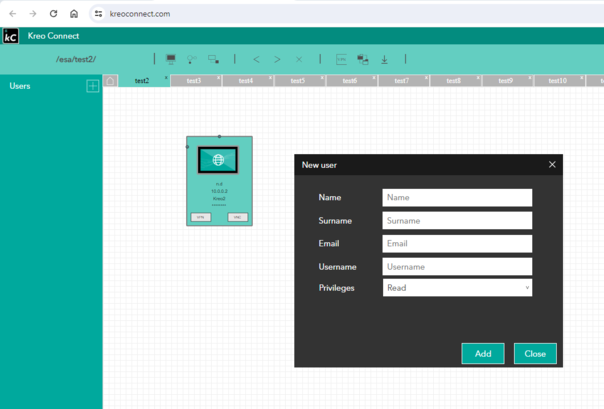Open the Privileges dropdown
This screenshot has height=409, width=604.
457,288
